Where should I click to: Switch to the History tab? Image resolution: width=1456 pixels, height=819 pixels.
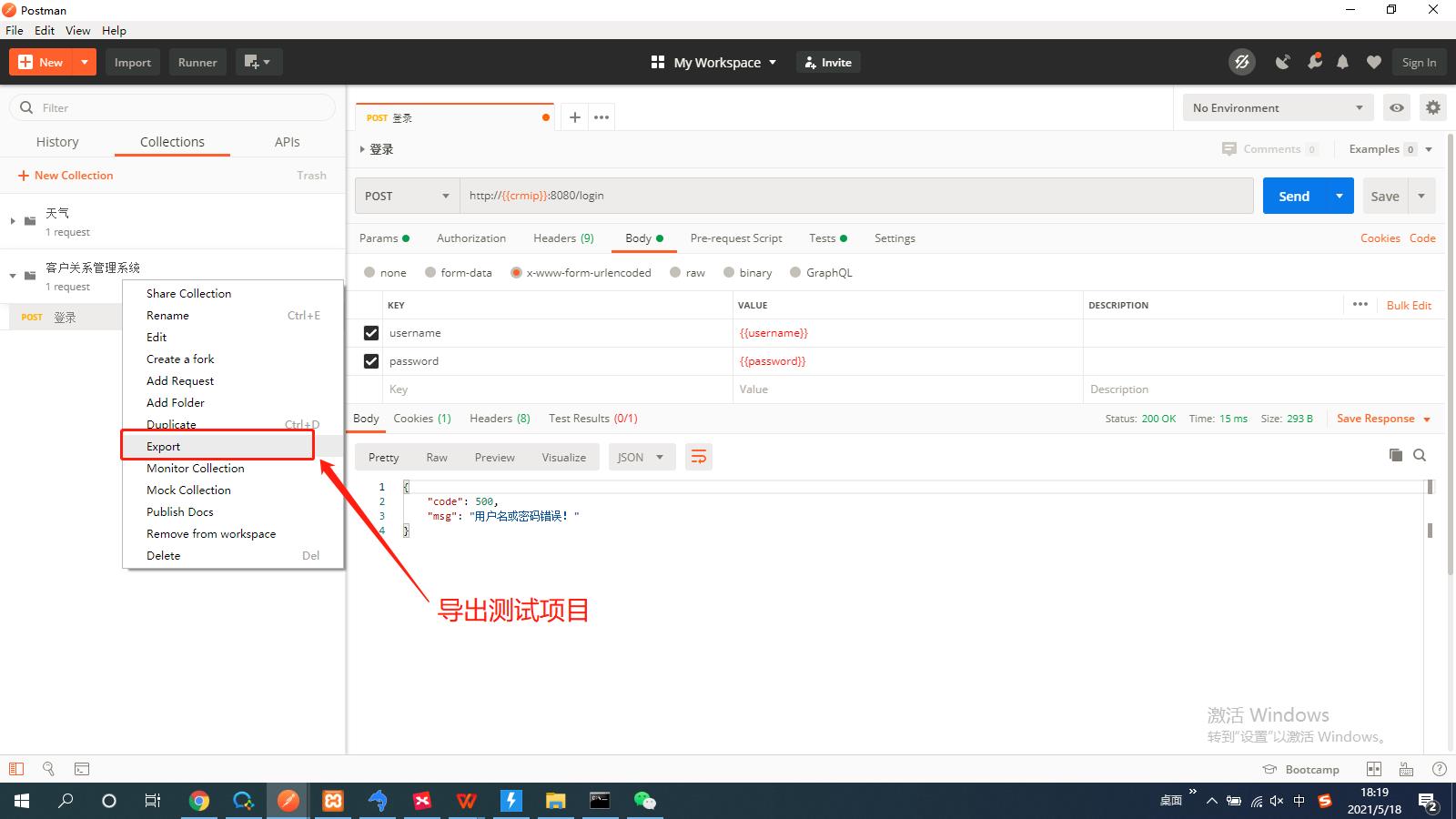pos(57,142)
